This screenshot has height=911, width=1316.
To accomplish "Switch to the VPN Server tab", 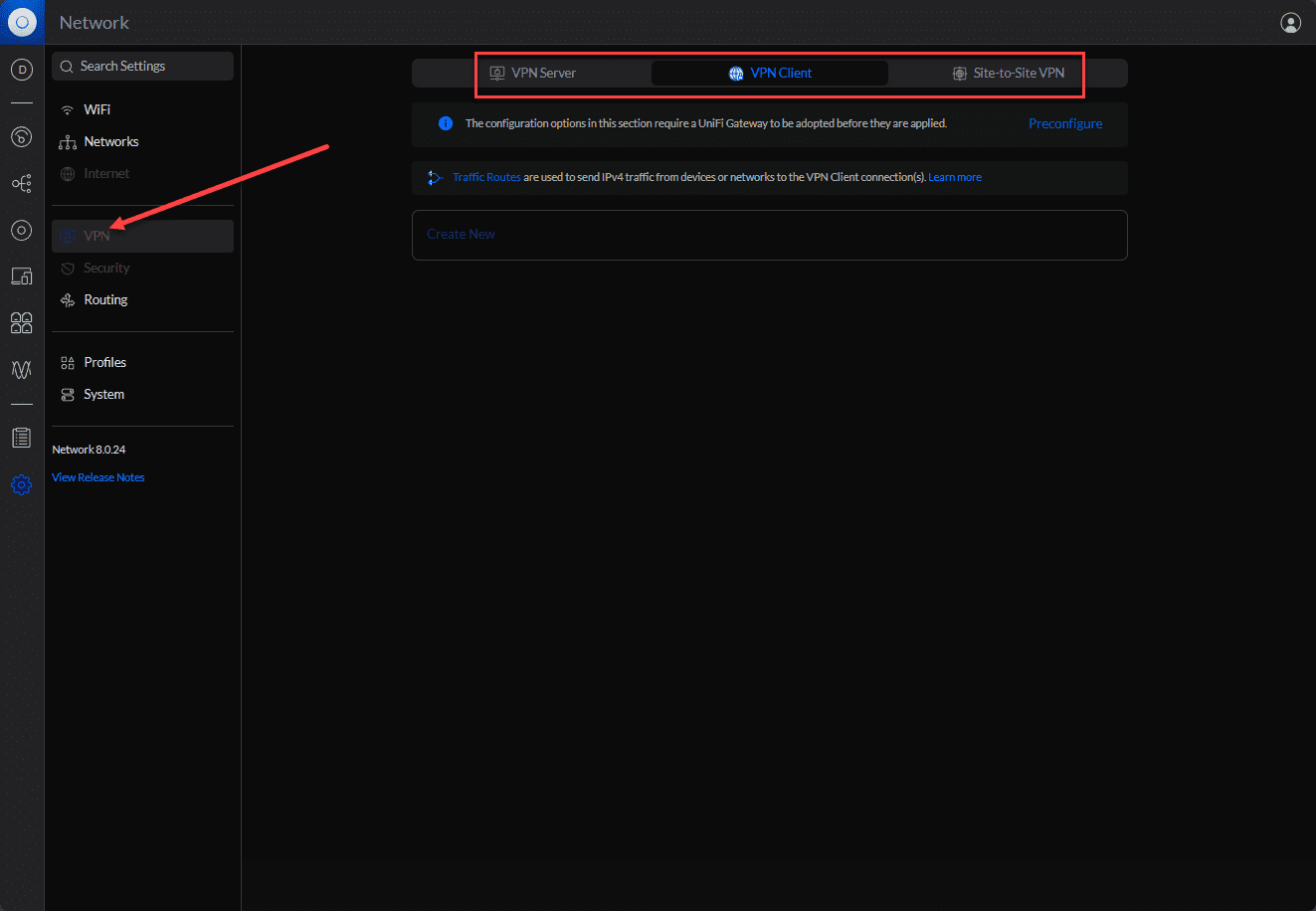I will (532, 73).
